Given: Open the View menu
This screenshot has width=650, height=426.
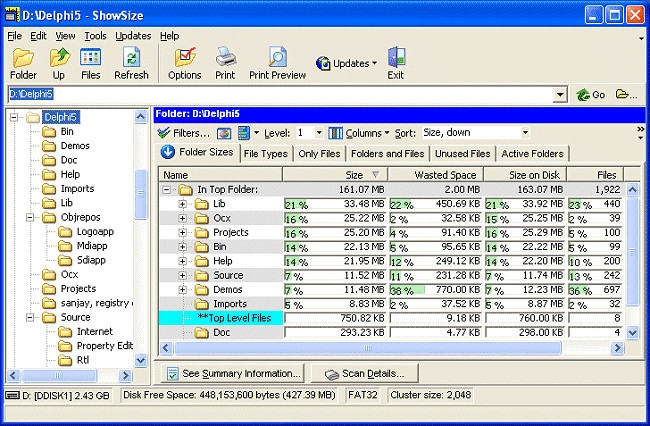Looking at the screenshot, I should coord(65,36).
